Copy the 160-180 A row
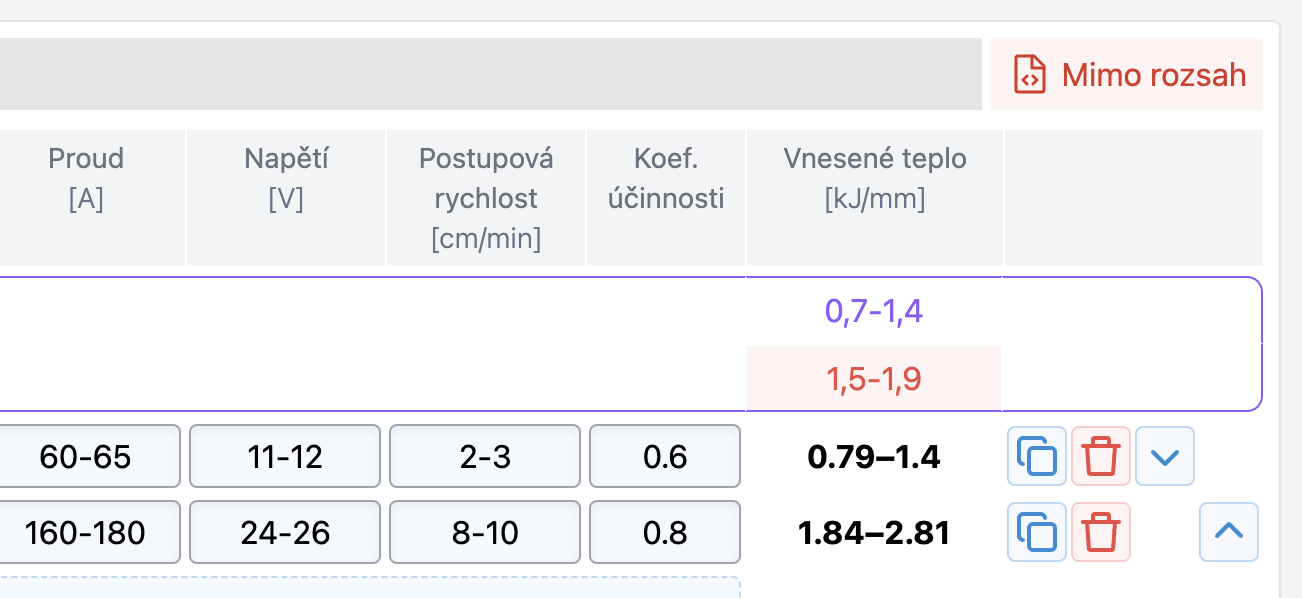Viewport: 1302px width, 598px height. [x=1037, y=531]
